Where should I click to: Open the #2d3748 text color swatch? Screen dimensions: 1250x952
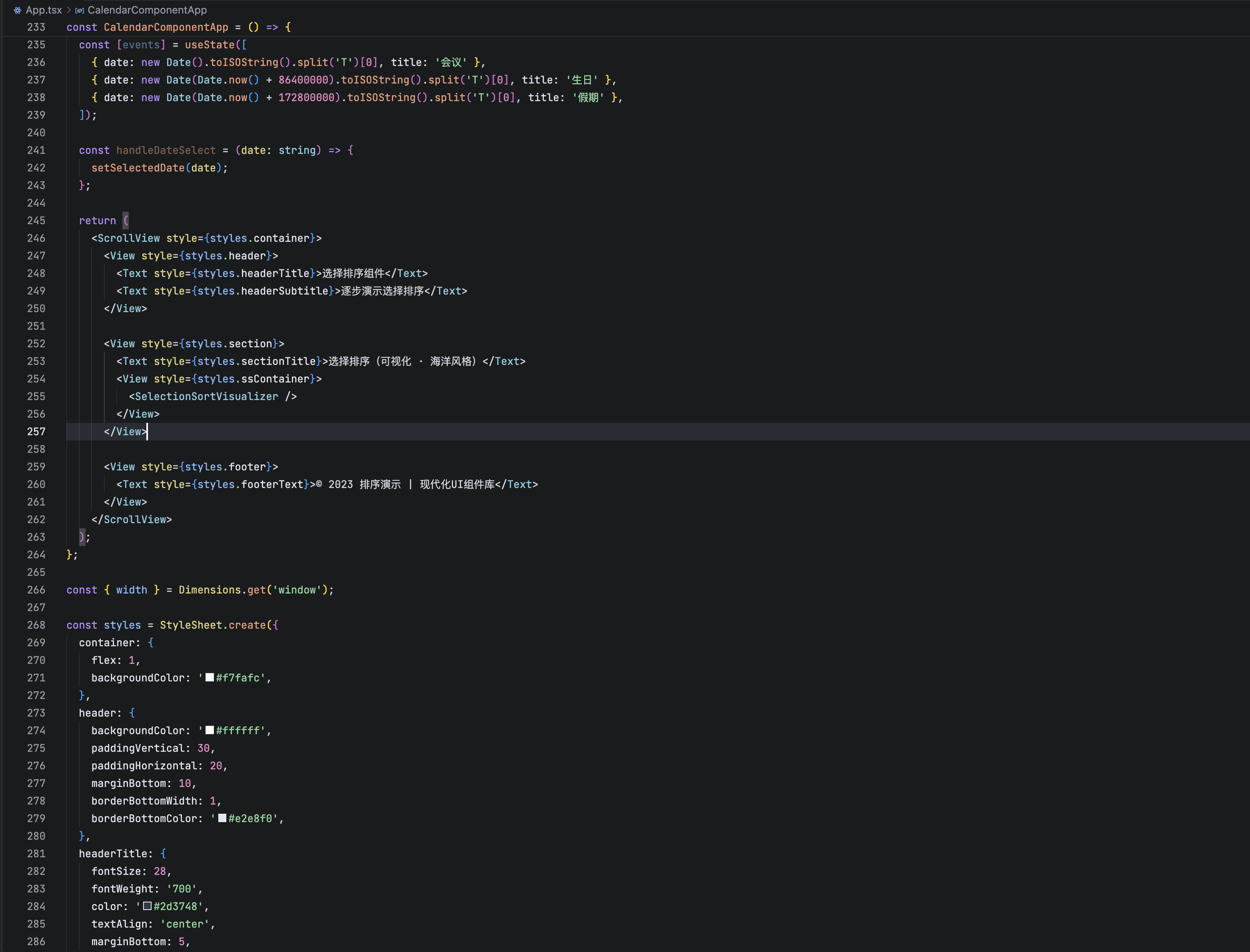(148, 906)
